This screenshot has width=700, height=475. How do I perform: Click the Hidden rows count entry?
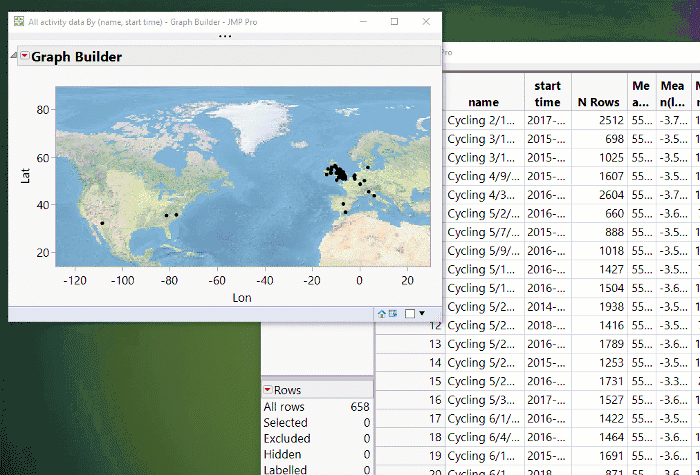283,453
